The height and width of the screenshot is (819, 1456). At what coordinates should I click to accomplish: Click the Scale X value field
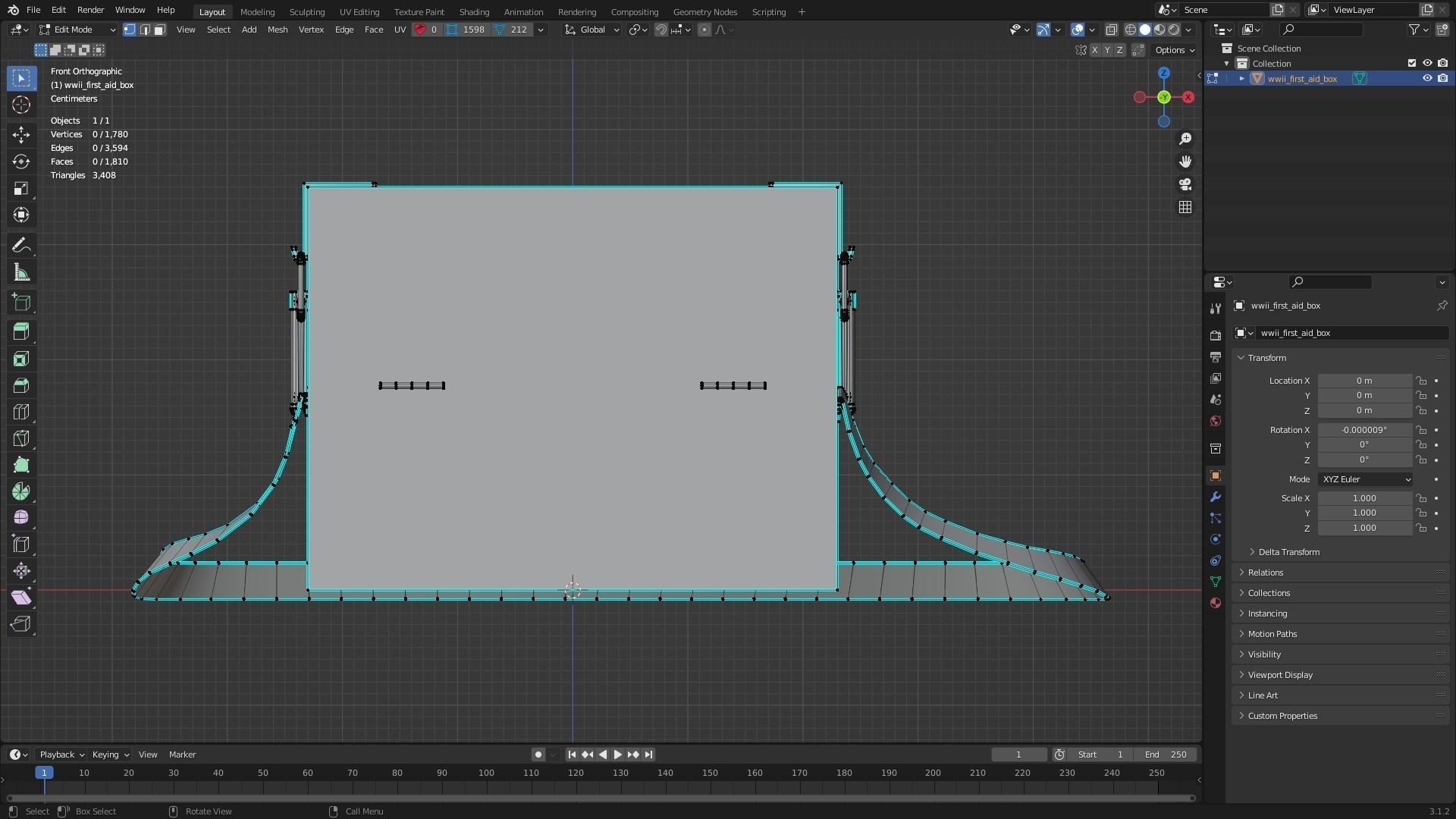pos(1363,498)
